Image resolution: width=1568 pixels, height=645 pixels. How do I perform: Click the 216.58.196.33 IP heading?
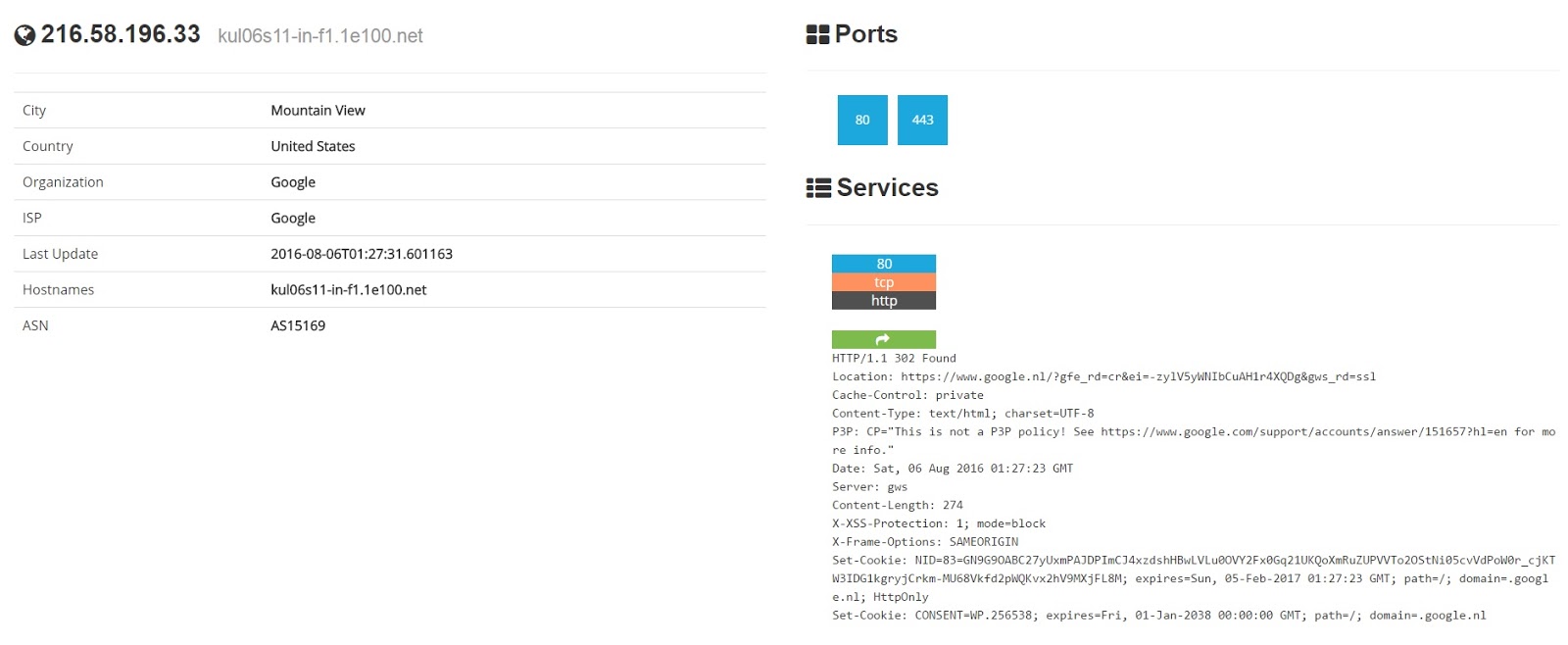coord(121,34)
